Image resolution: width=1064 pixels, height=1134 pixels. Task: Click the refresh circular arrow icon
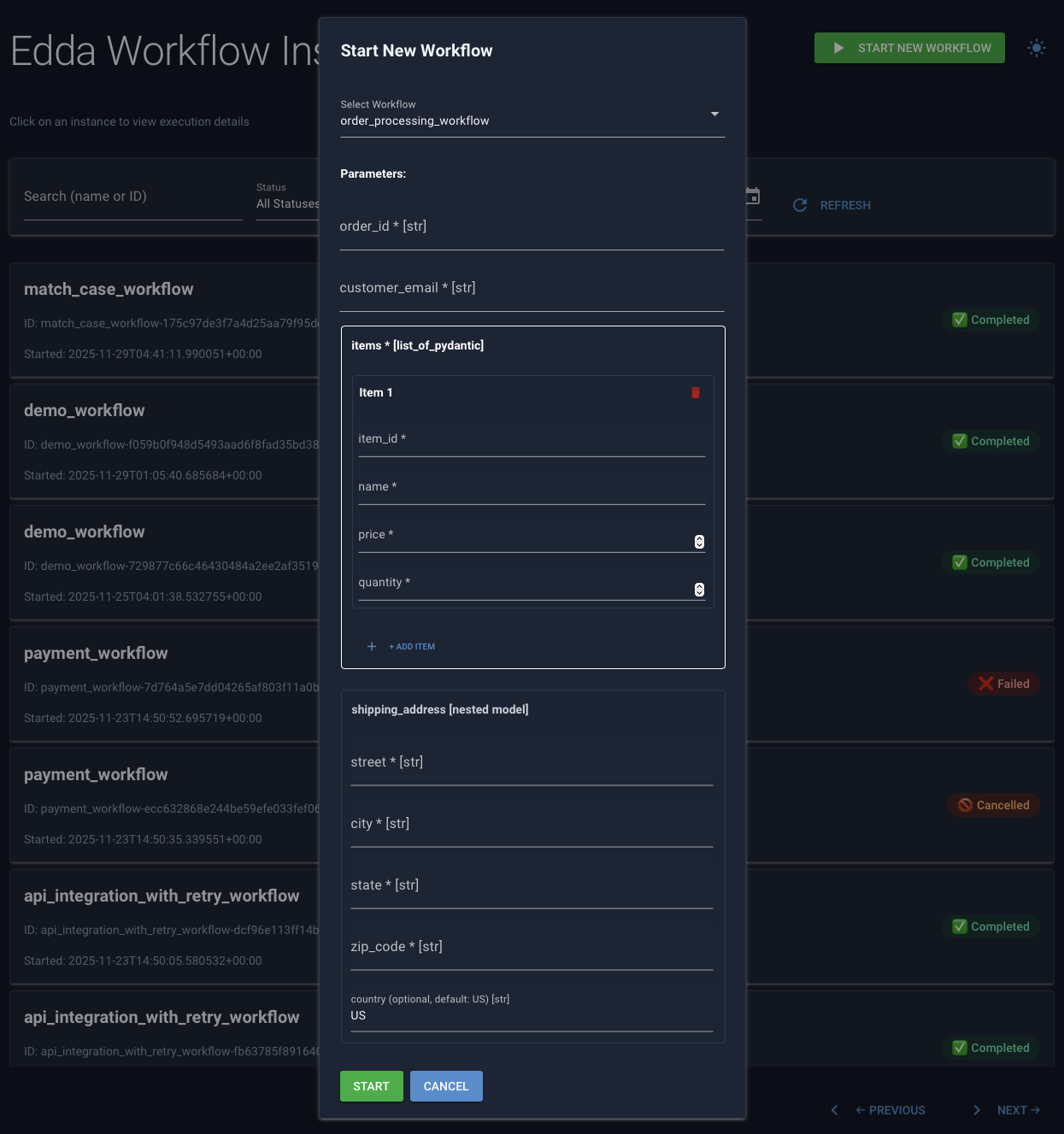point(800,205)
